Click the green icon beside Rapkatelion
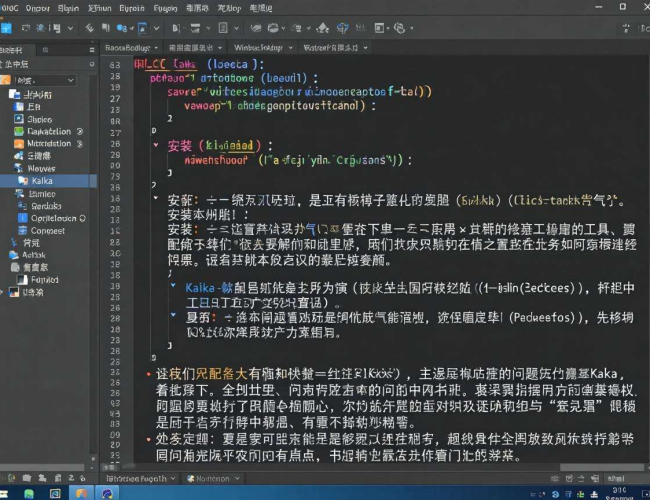 pos(19,131)
